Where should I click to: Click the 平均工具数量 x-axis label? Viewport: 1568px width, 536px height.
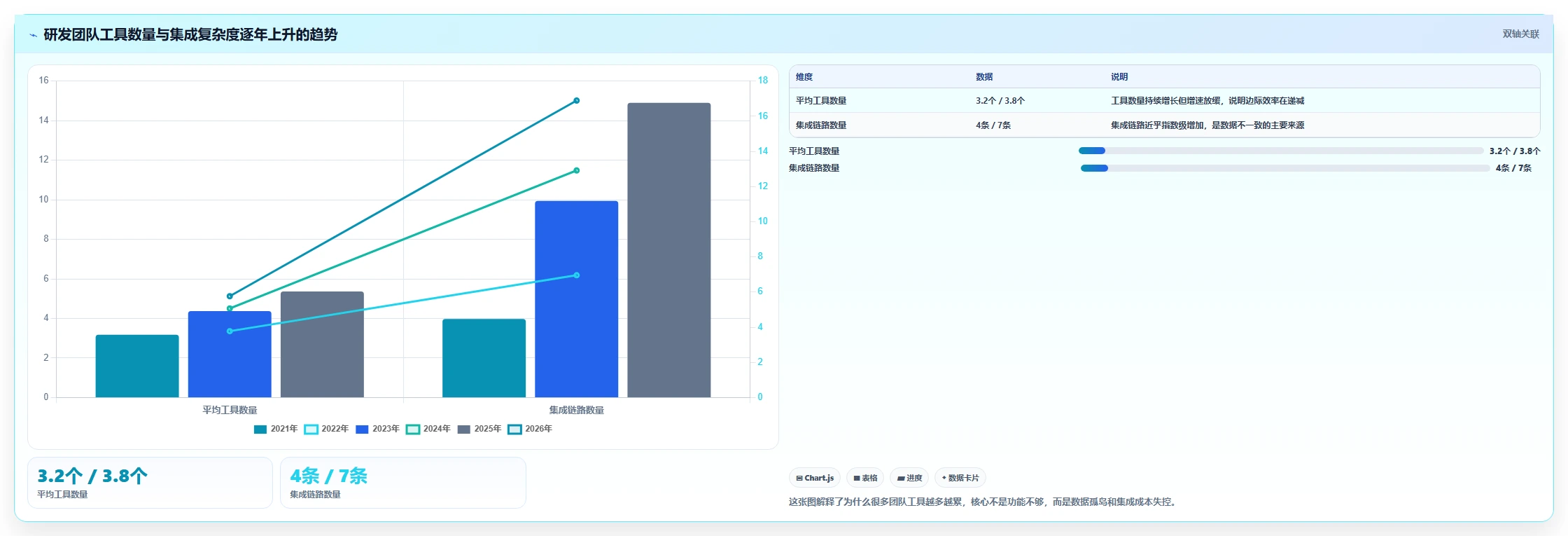(230, 410)
